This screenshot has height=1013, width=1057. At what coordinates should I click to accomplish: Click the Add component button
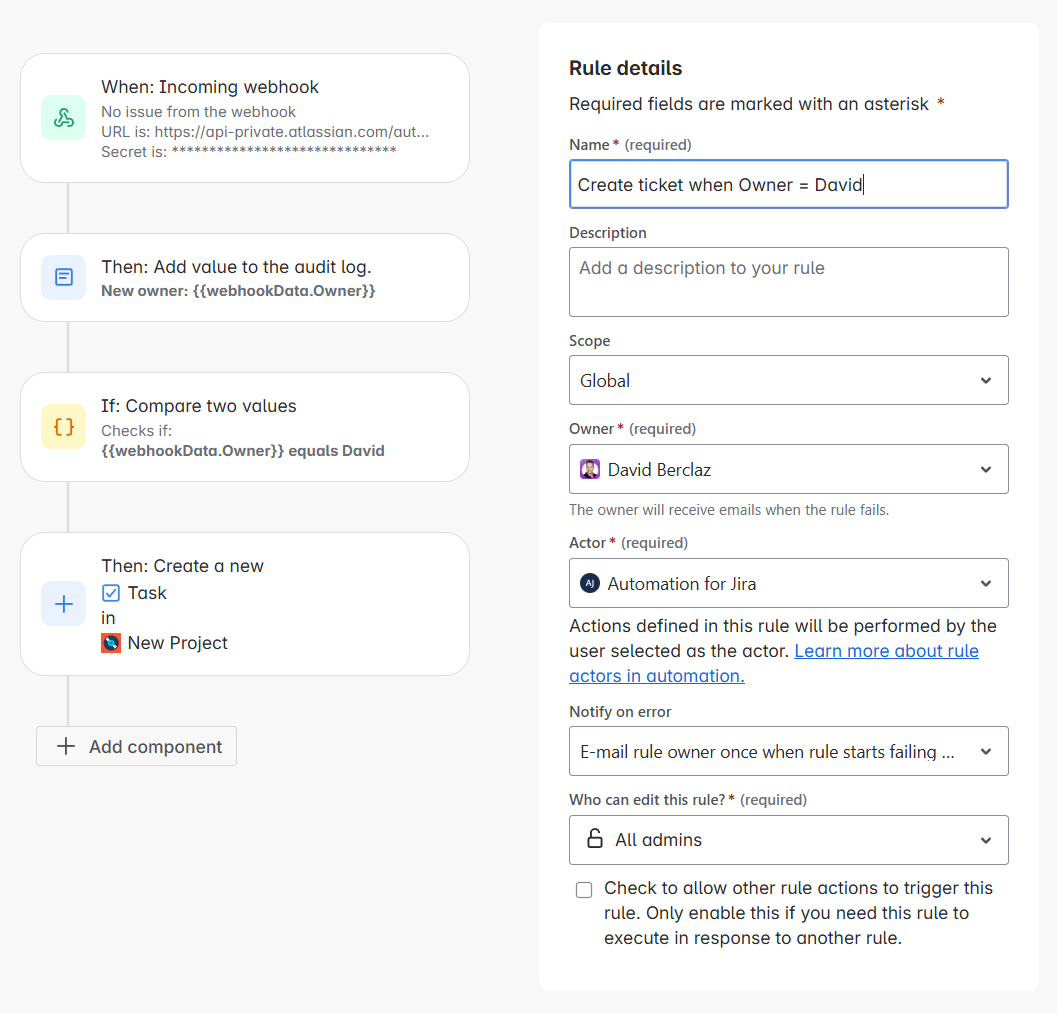[x=137, y=746]
